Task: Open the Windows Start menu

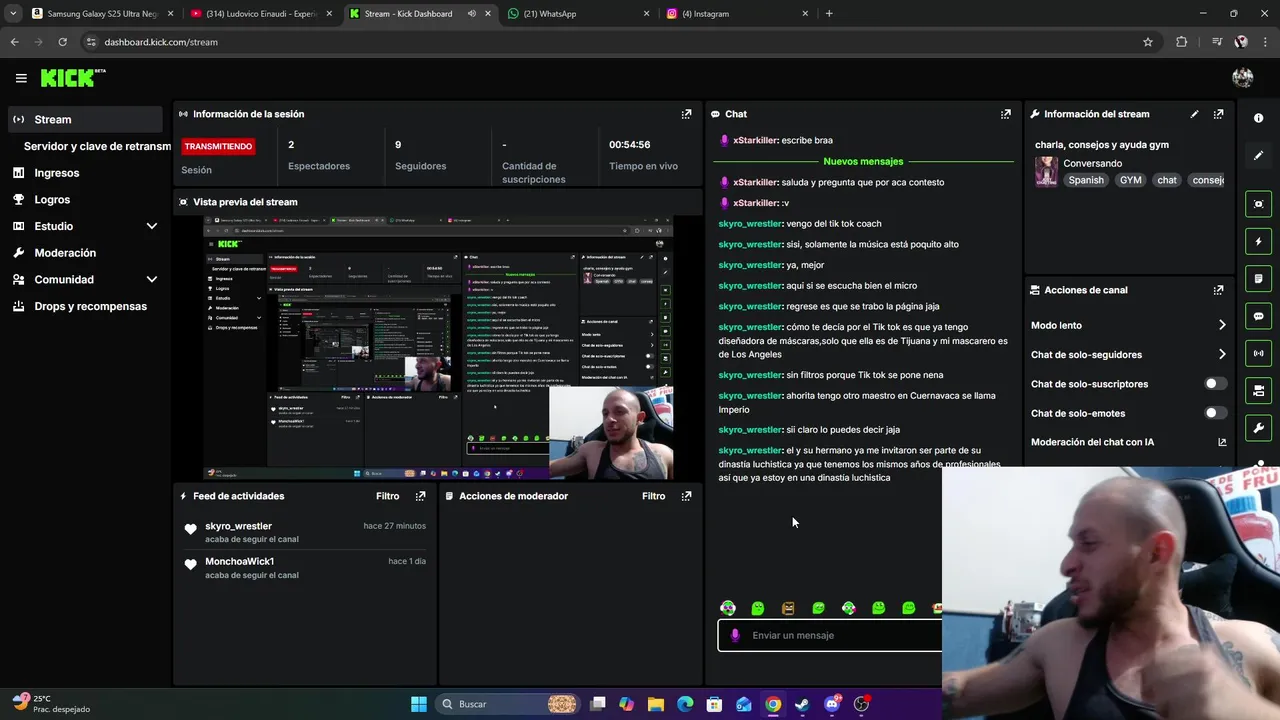Action: pyautogui.click(x=419, y=704)
